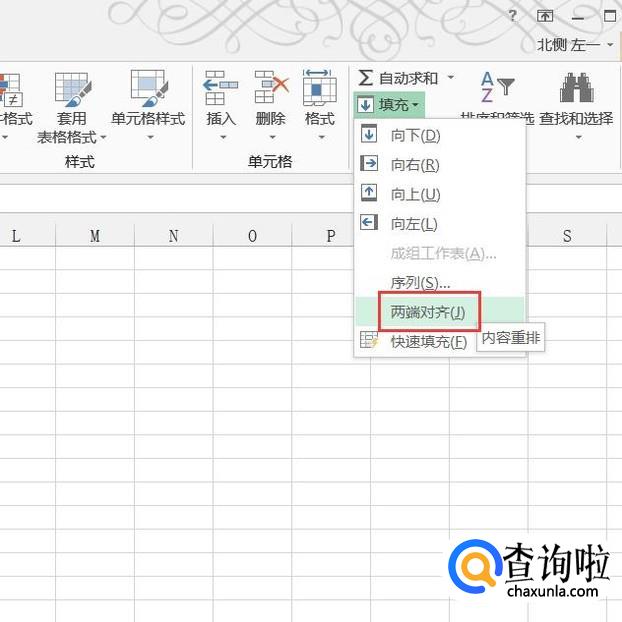Click the Fill Down (向下) menu icon
Viewport: 622px width, 622px height.
pos(369,134)
